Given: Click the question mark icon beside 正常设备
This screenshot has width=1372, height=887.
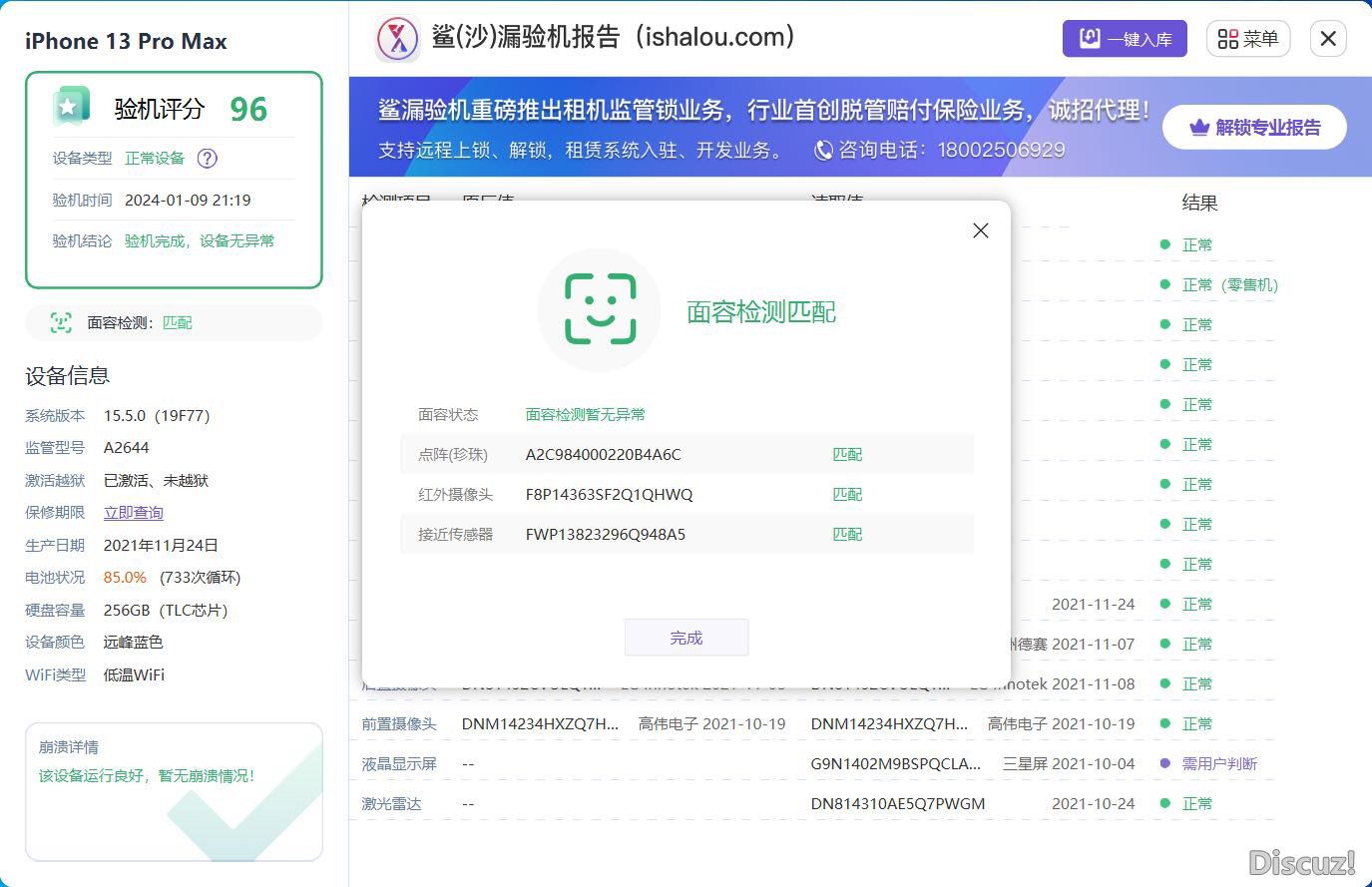Looking at the screenshot, I should (208, 158).
